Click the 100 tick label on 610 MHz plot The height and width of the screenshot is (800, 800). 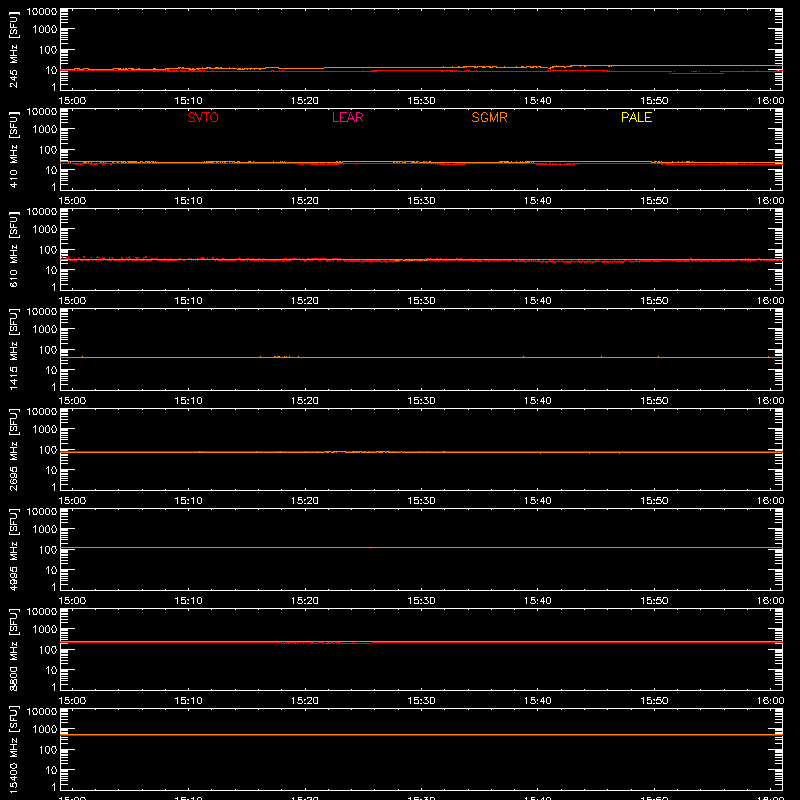tap(48, 250)
